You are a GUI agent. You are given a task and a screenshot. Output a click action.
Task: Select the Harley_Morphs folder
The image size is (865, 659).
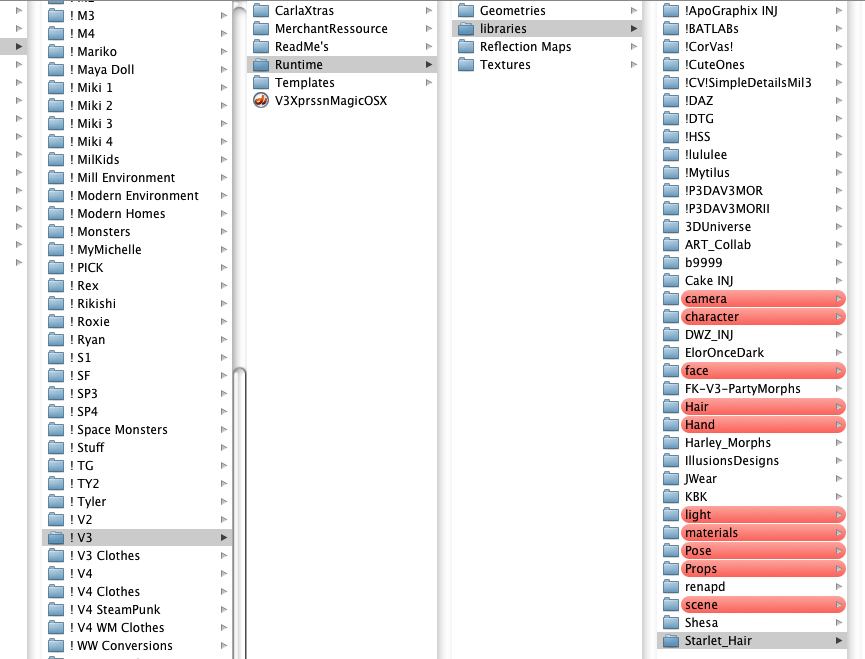click(x=752, y=443)
